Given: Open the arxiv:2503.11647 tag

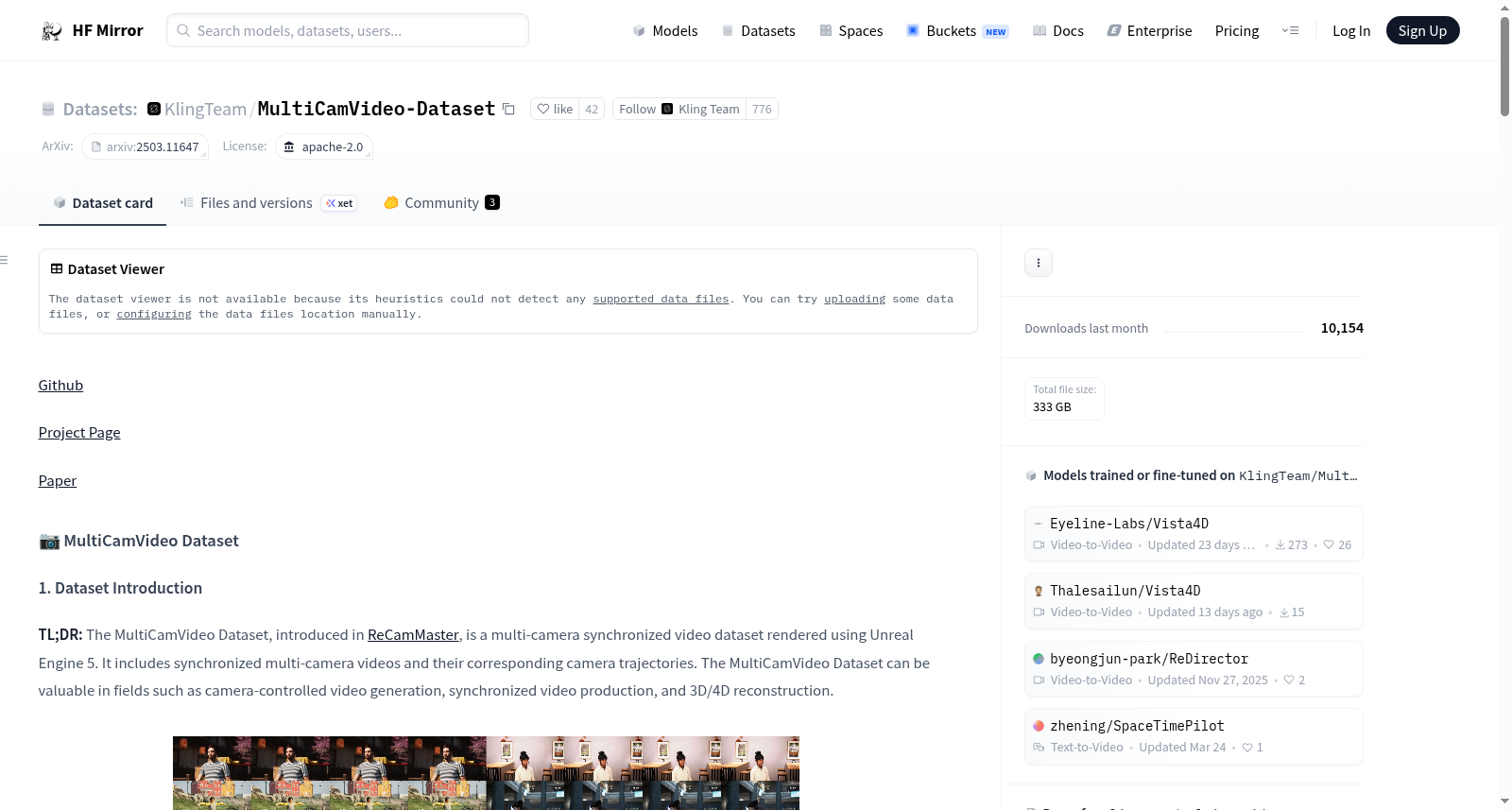Looking at the screenshot, I should 145,146.
